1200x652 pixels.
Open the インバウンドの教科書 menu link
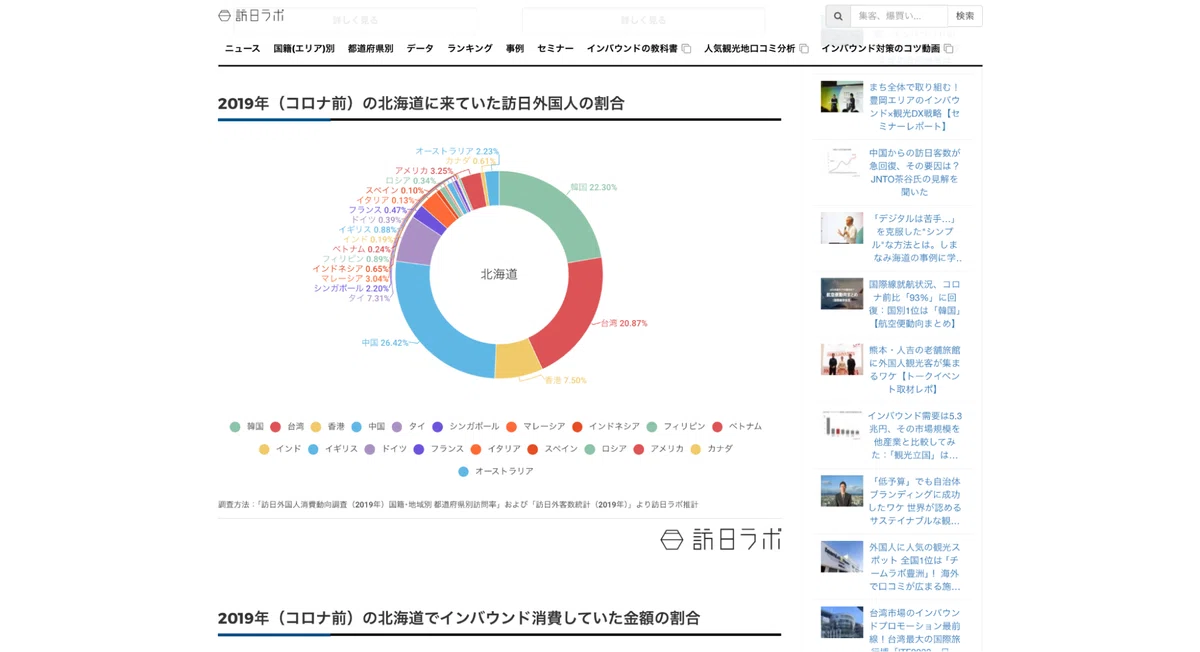(632, 48)
